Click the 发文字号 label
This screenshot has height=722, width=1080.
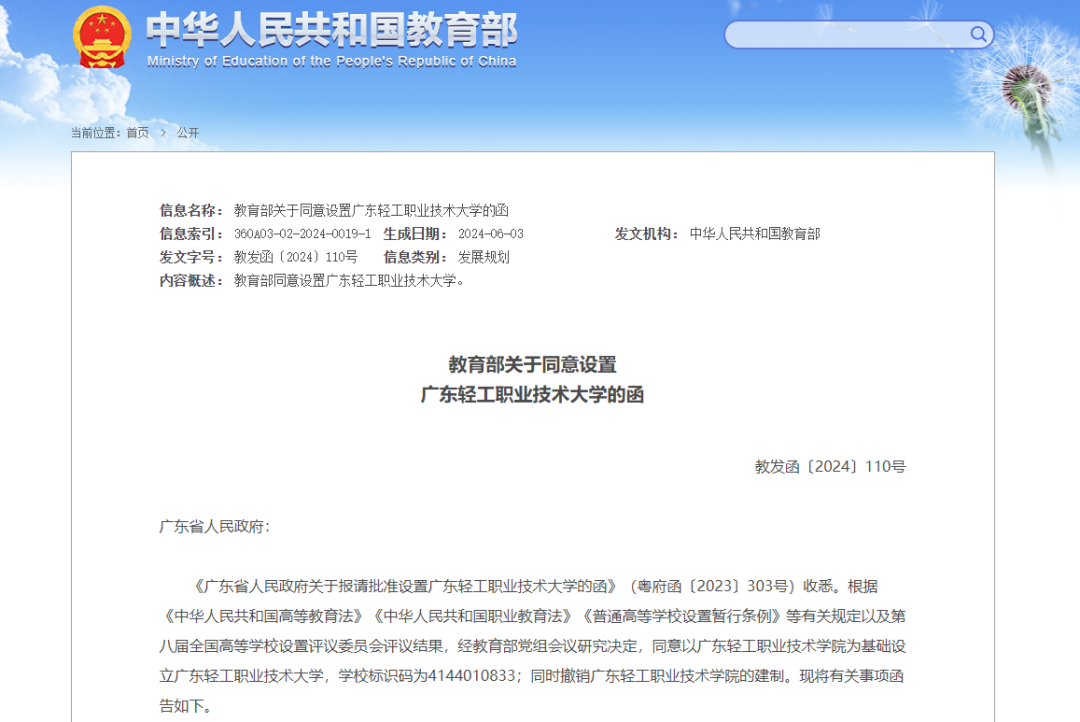tap(191, 257)
